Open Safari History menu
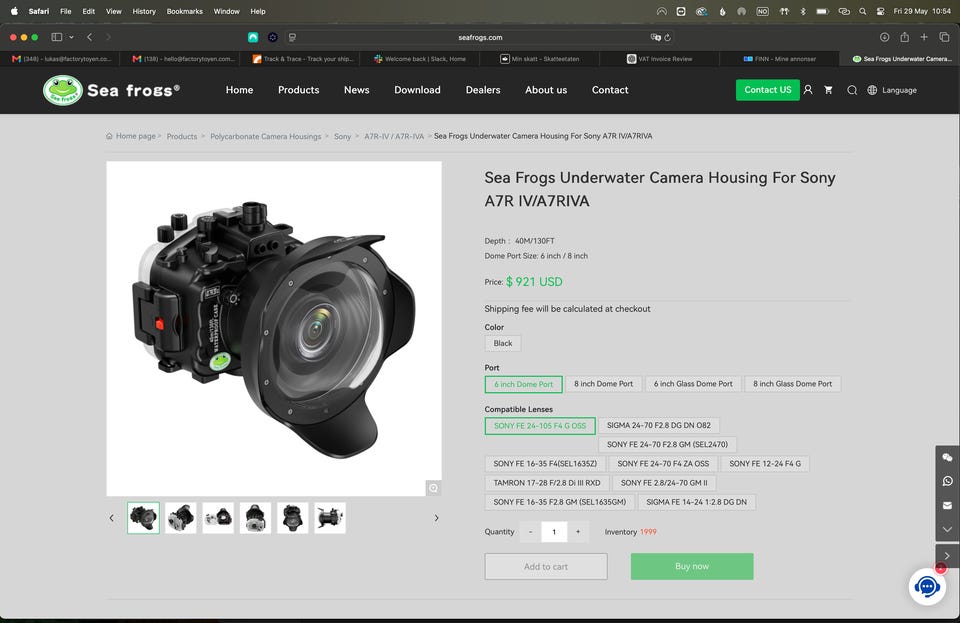960x623 pixels. (144, 11)
